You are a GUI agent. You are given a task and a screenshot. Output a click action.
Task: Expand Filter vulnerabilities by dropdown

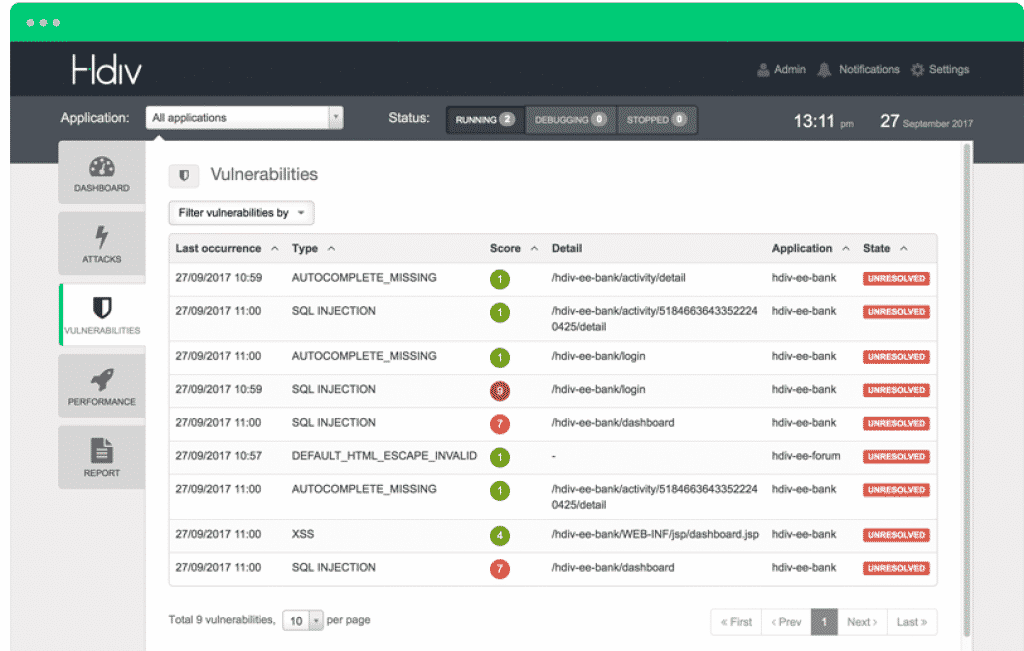[x=242, y=213]
